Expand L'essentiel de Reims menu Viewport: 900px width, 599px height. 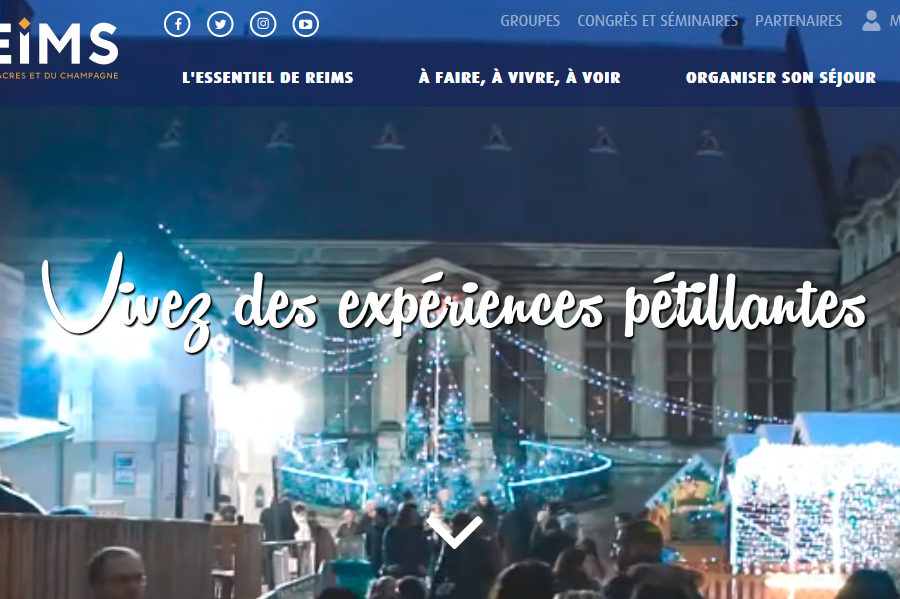[x=267, y=77]
